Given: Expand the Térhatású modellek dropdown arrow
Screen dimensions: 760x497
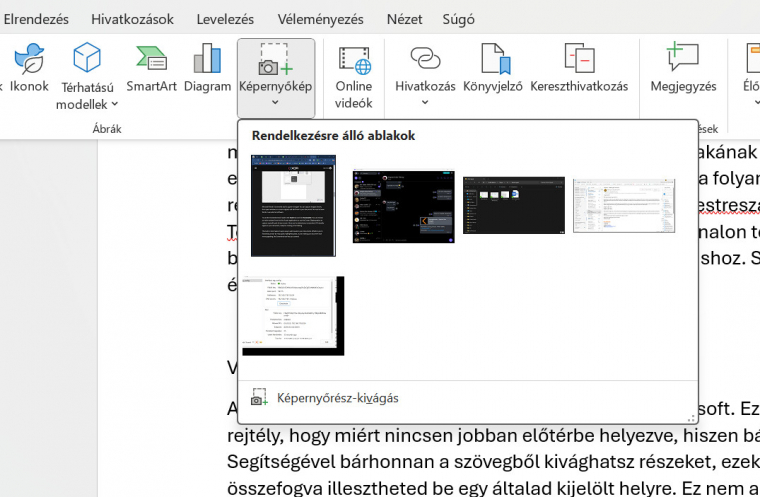Looking at the screenshot, I should 115,104.
